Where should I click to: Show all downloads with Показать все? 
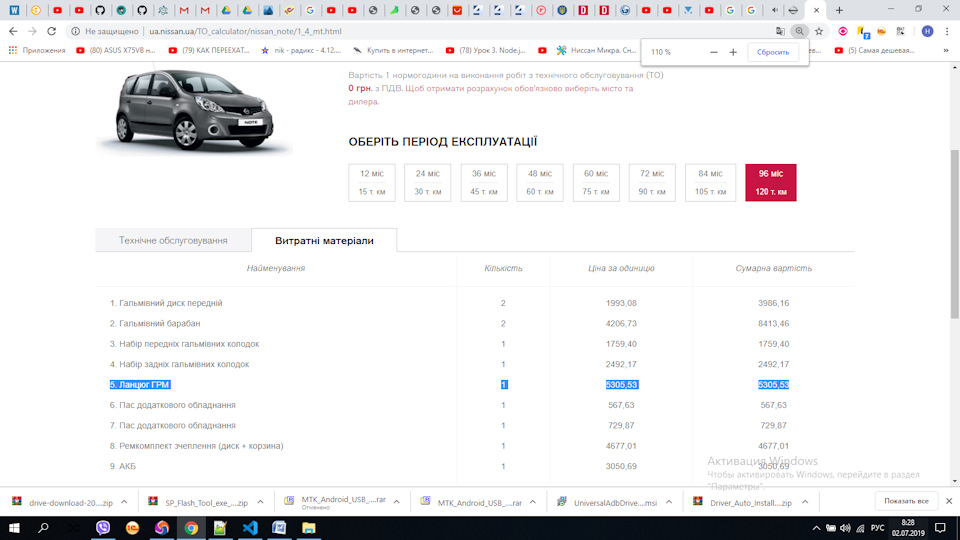coord(906,501)
